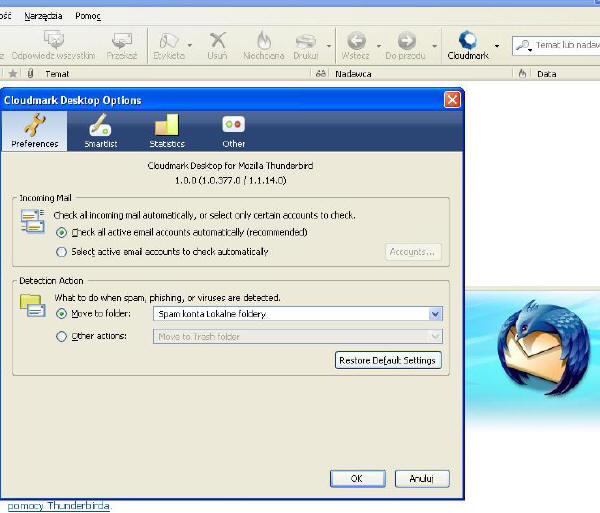Open the Statistics tab
Viewport: 600px width, 513px height.
point(167,131)
